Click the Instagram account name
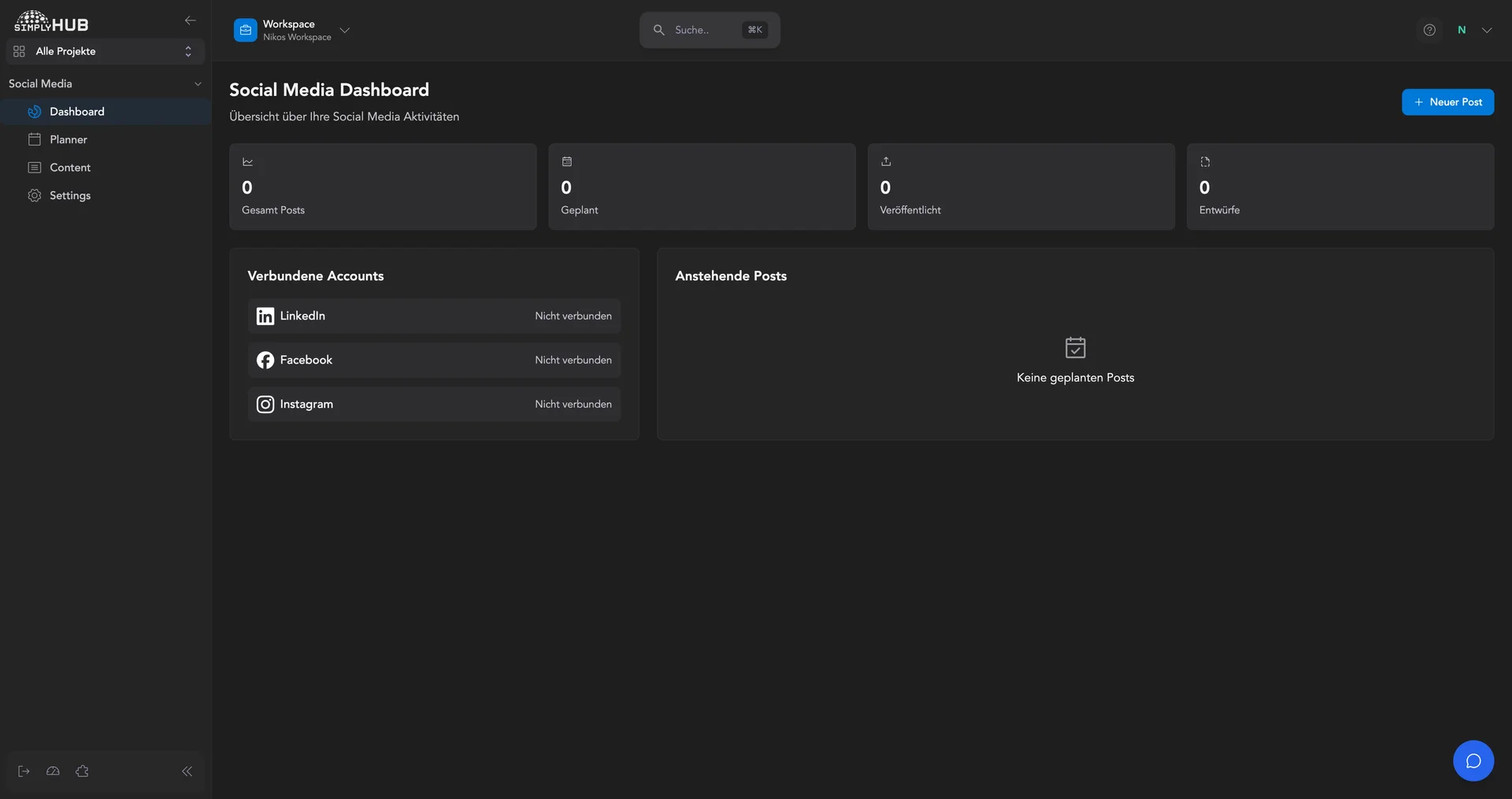 [306, 404]
